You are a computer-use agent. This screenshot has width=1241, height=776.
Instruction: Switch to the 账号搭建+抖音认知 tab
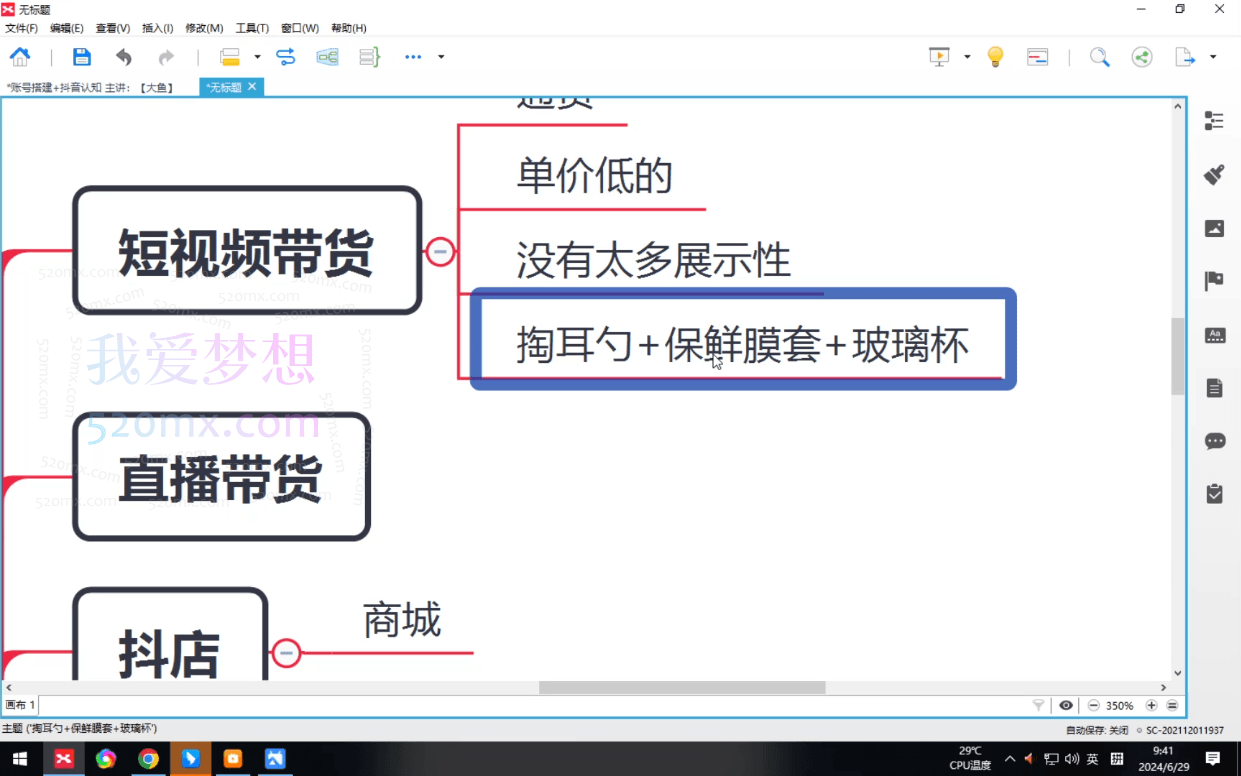[91, 88]
